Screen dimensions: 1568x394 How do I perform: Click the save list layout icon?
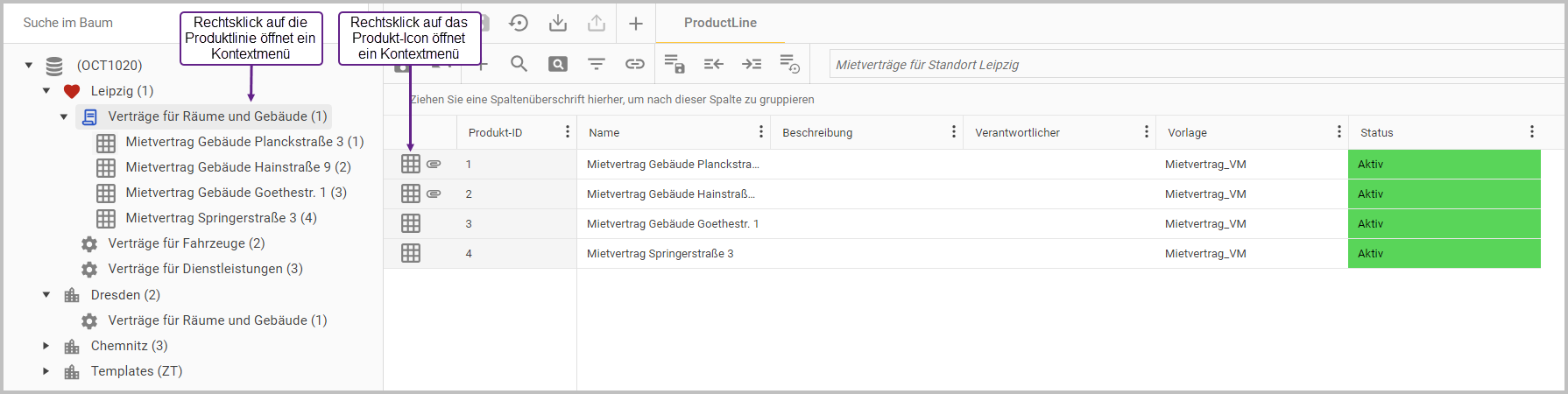pyautogui.click(x=674, y=64)
